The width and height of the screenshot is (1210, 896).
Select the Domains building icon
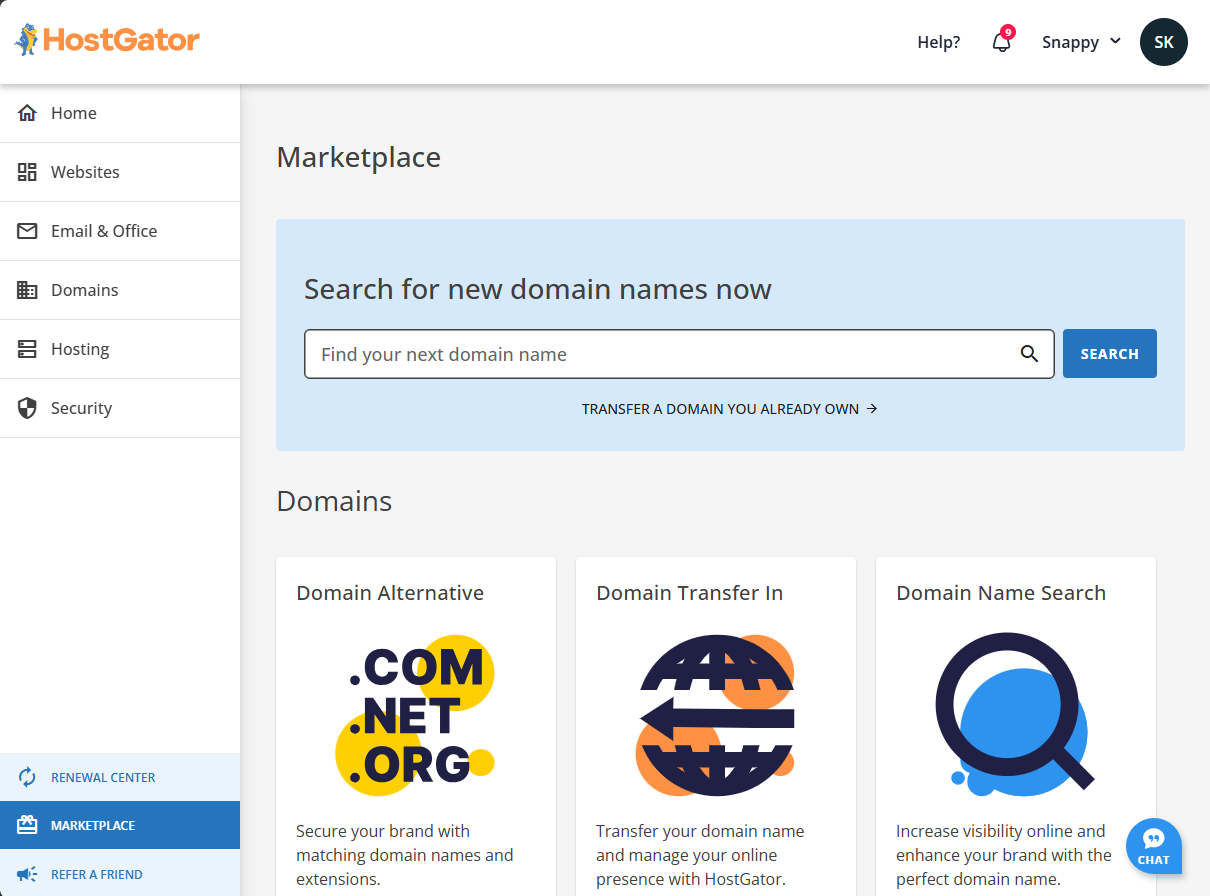pyautogui.click(x=27, y=289)
